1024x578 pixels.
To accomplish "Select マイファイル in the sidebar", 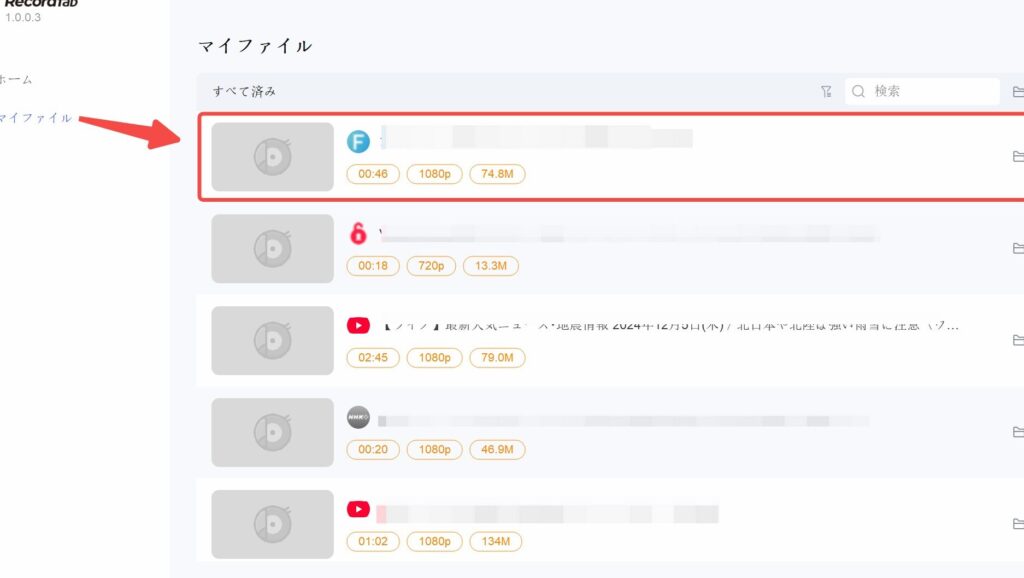I will (x=35, y=118).
